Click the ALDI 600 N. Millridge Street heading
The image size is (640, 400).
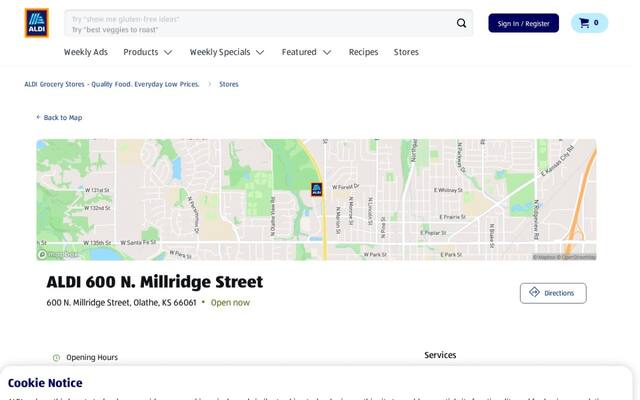(x=155, y=282)
